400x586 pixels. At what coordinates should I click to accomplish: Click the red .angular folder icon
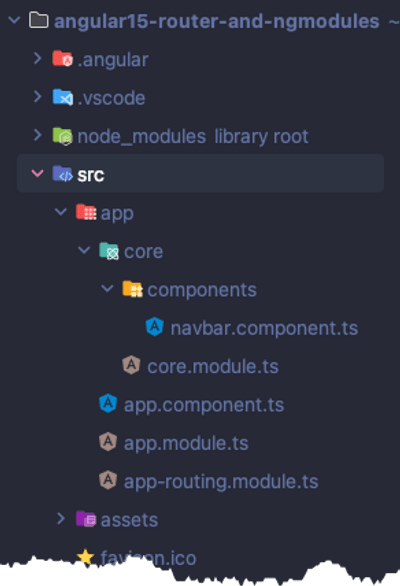click(62, 59)
